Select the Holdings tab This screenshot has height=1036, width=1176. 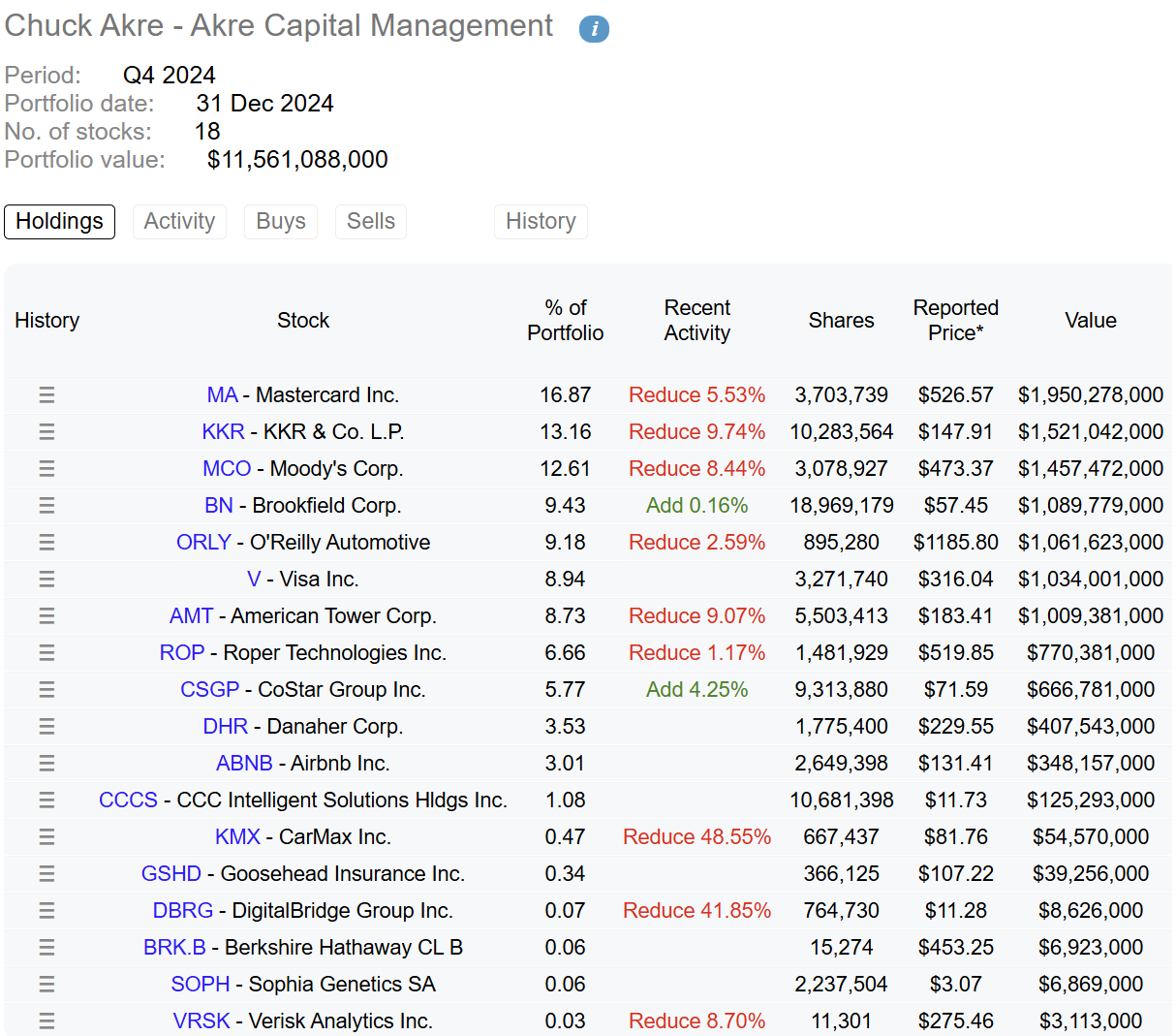pyautogui.click(x=59, y=221)
